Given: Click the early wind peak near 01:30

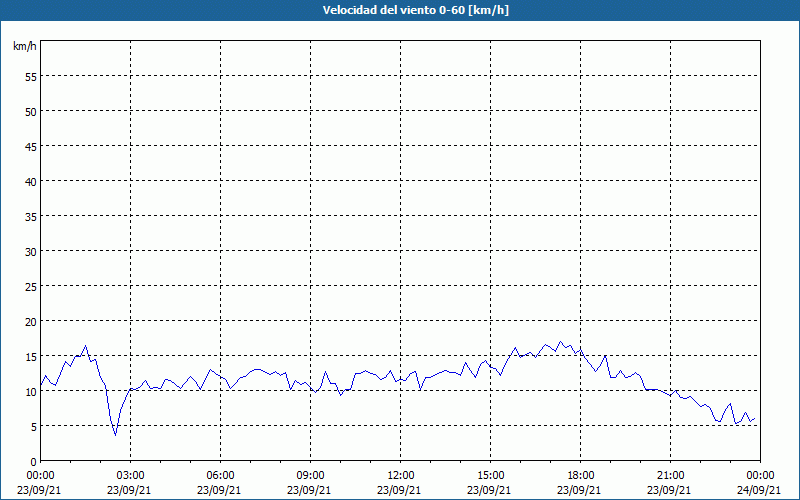Looking at the screenshot, I should [x=85, y=346].
